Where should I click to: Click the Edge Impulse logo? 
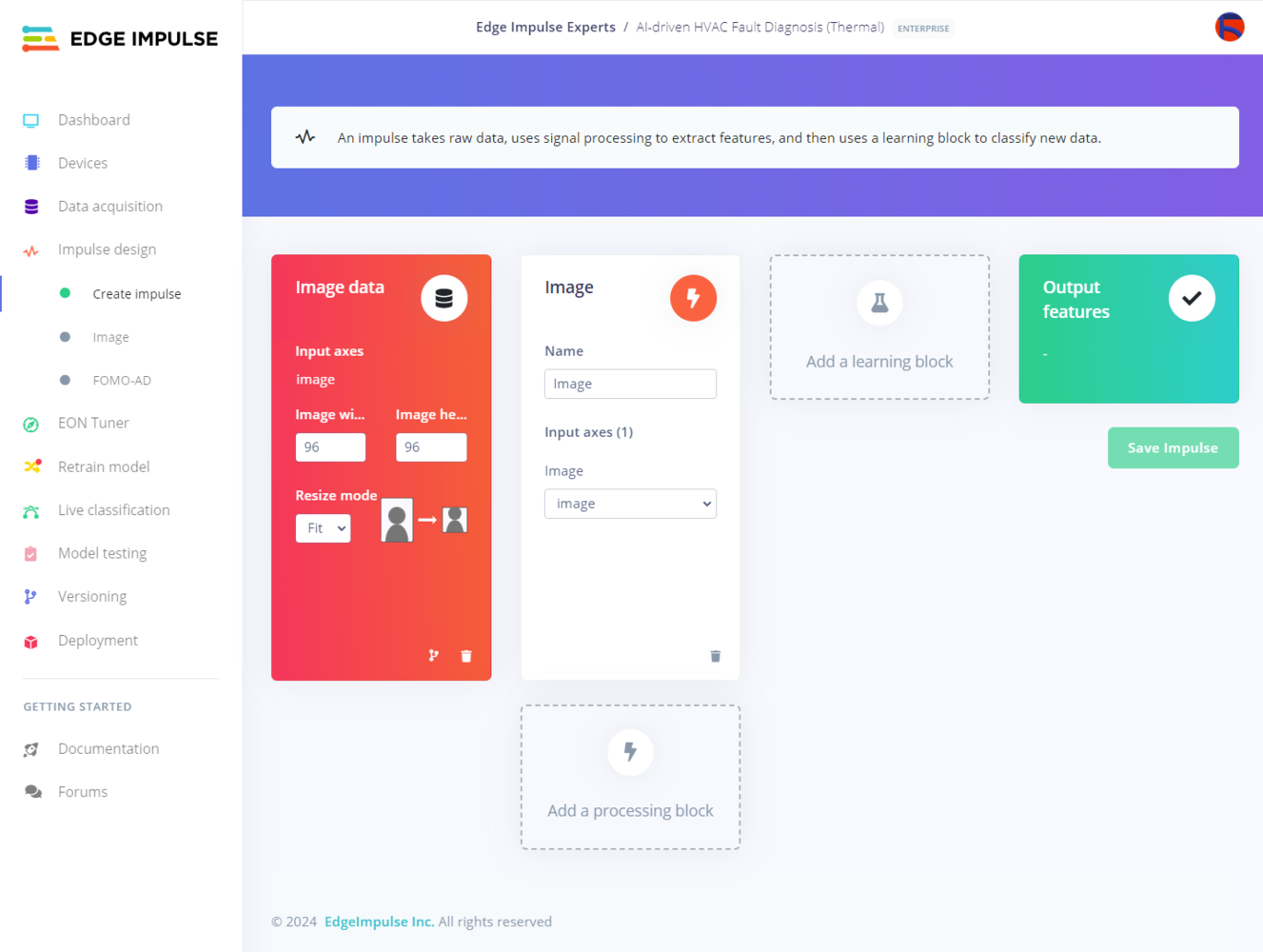tap(120, 38)
